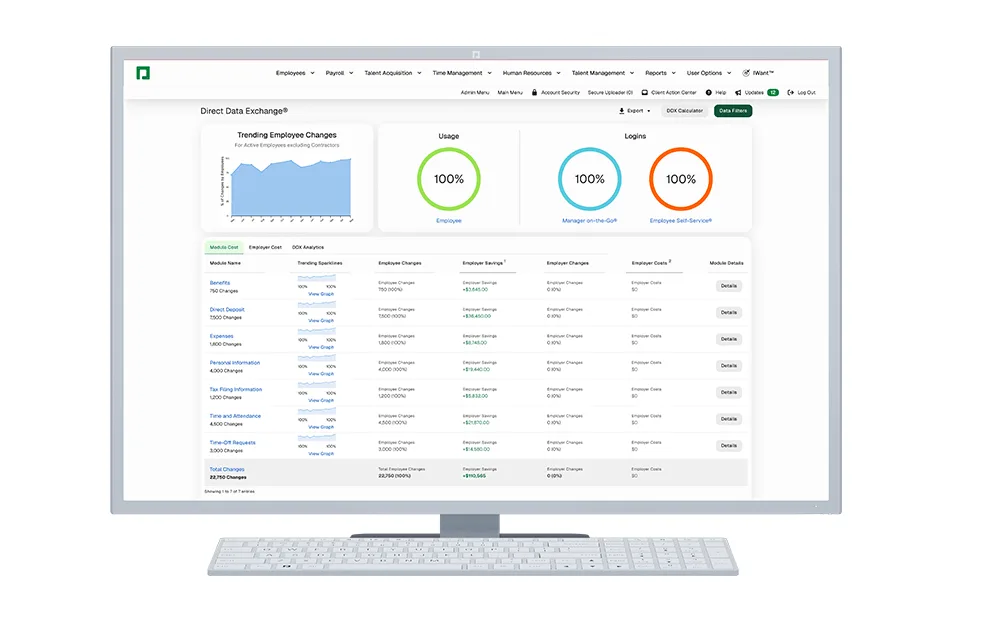
Task: Expand the Human Resources menu
Action: tap(531, 73)
